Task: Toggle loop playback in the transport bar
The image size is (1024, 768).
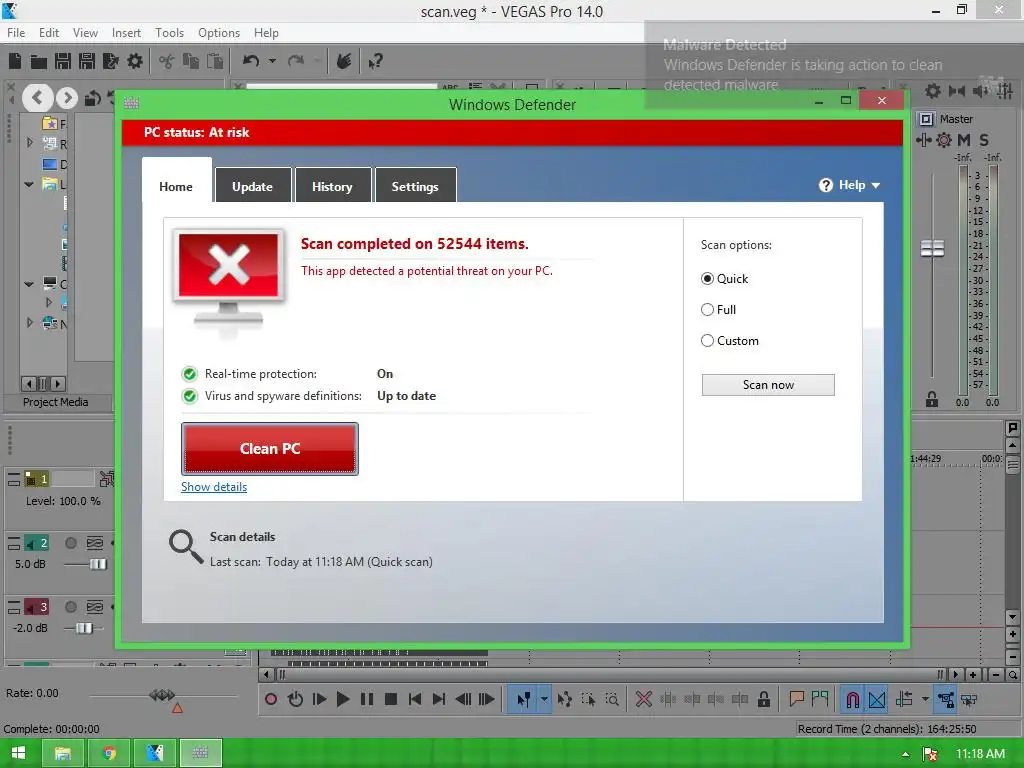Action: [x=295, y=699]
